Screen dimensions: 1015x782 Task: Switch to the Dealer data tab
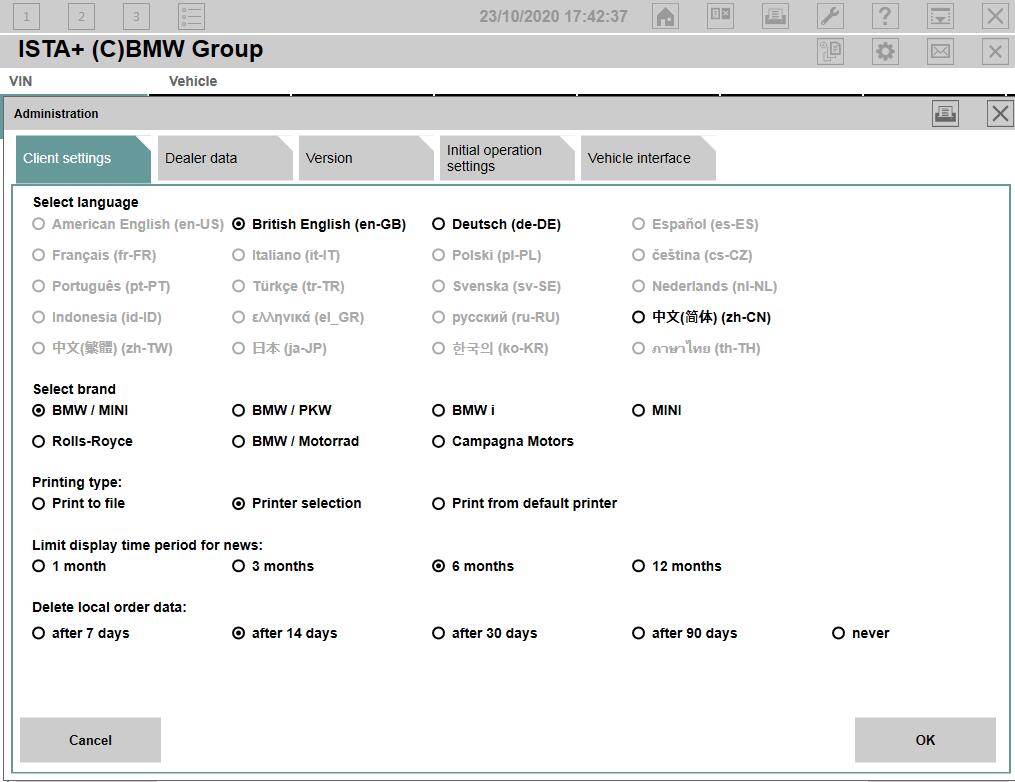220,158
